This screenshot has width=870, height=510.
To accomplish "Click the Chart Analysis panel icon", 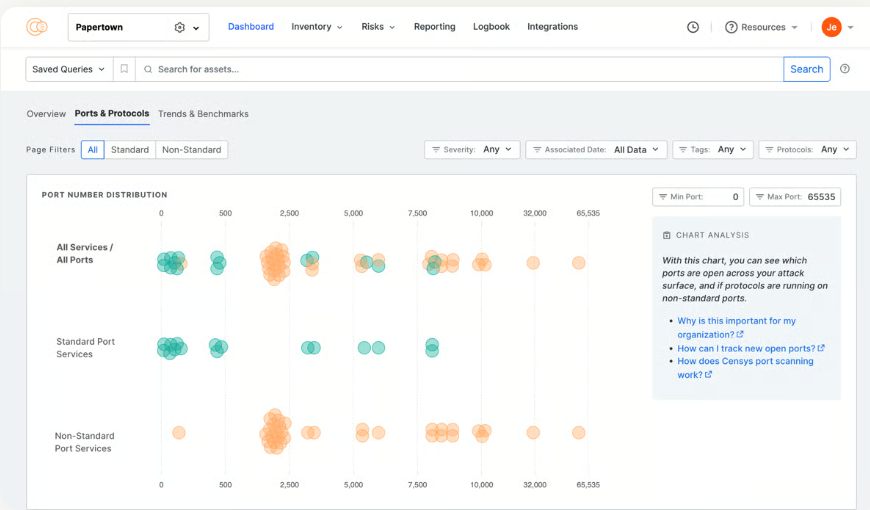I will (667, 235).
